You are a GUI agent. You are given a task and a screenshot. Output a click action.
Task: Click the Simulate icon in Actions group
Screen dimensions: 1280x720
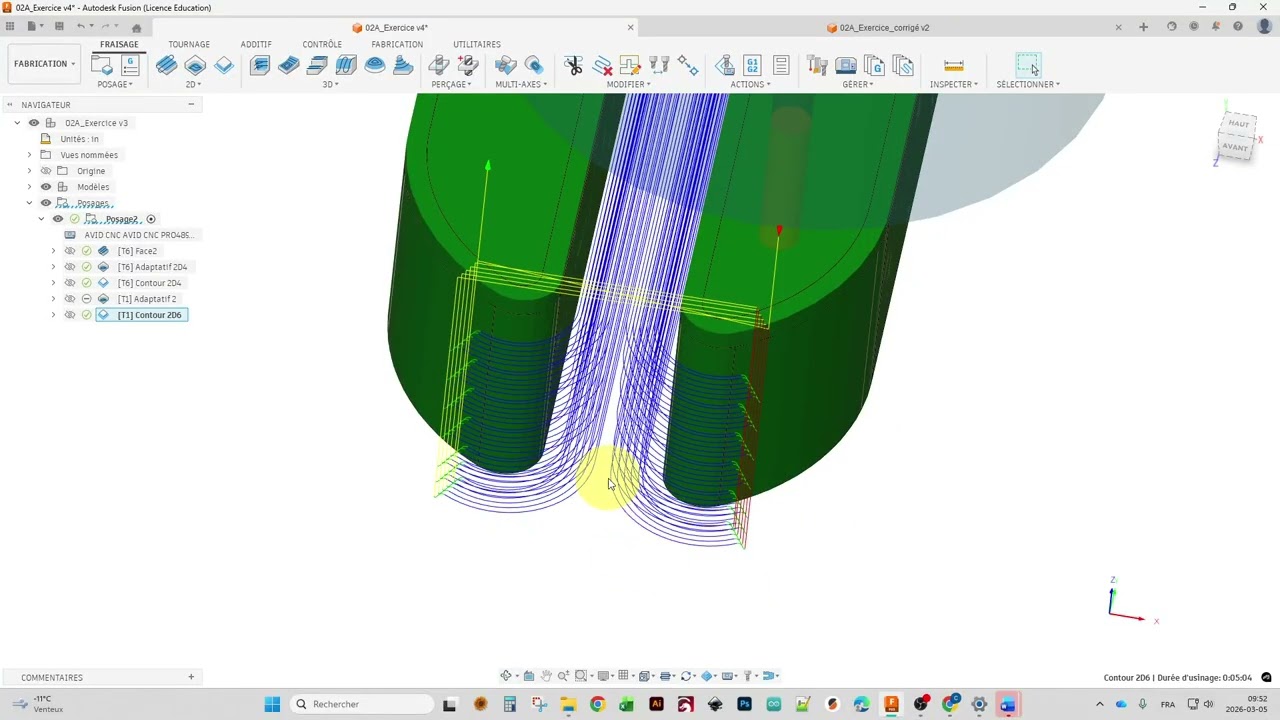(724, 65)
